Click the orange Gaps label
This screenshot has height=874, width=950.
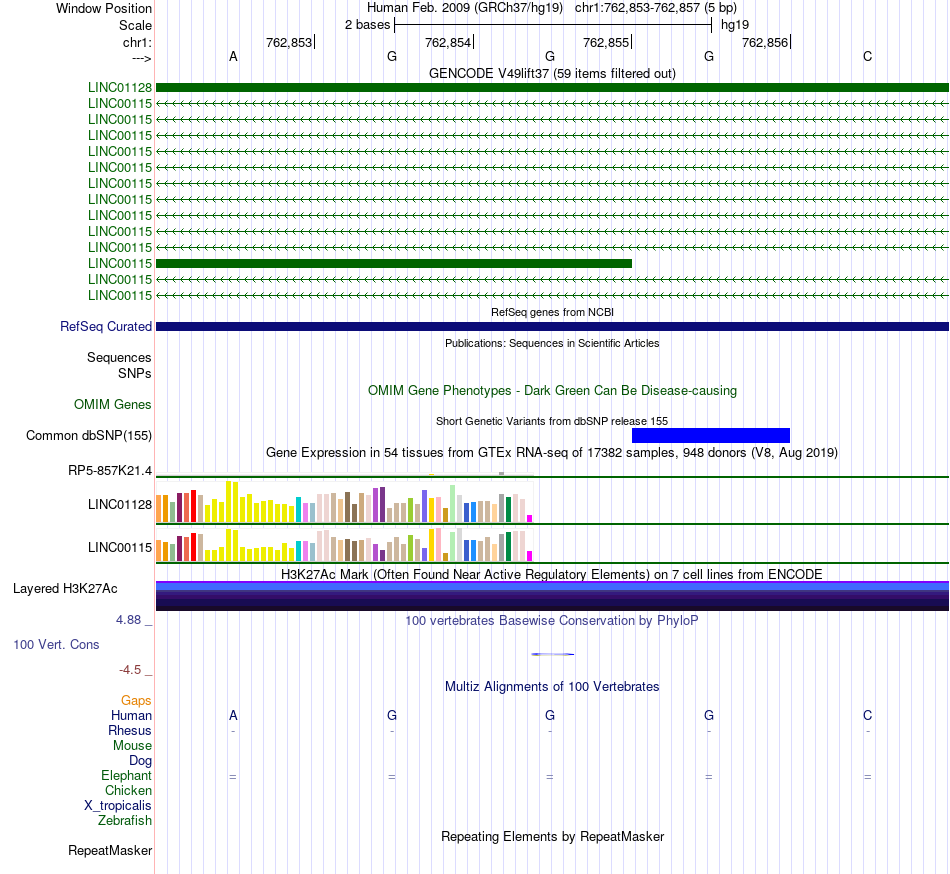coord(136,701)
